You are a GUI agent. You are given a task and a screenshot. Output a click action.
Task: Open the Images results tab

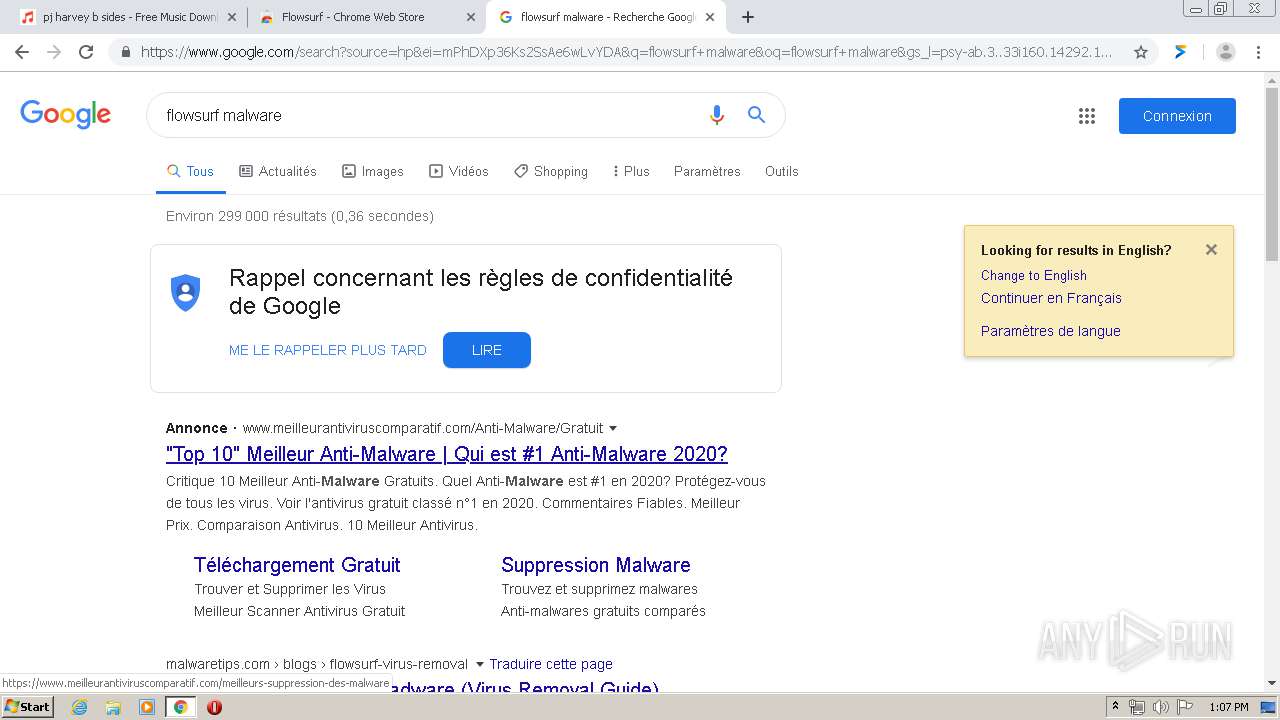[x=373, y=171]
